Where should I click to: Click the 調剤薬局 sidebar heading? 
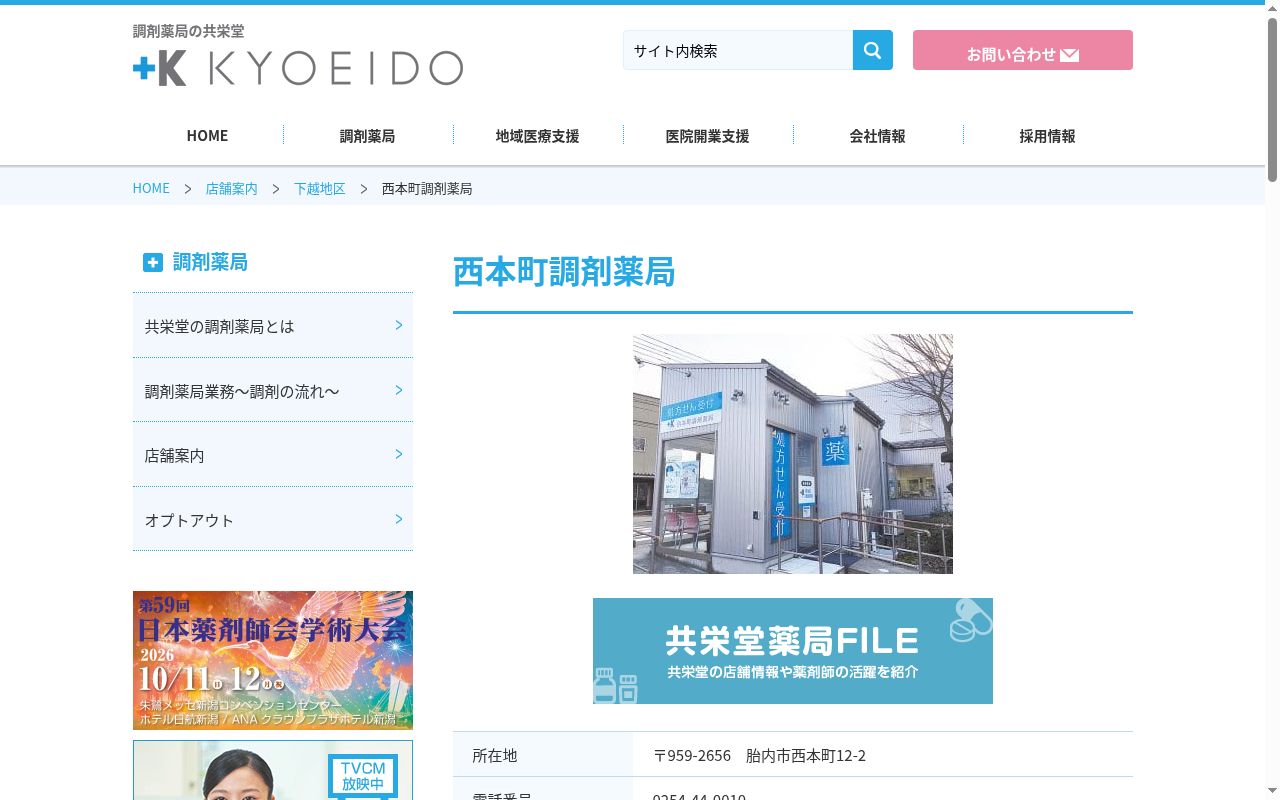coord(210,262)
